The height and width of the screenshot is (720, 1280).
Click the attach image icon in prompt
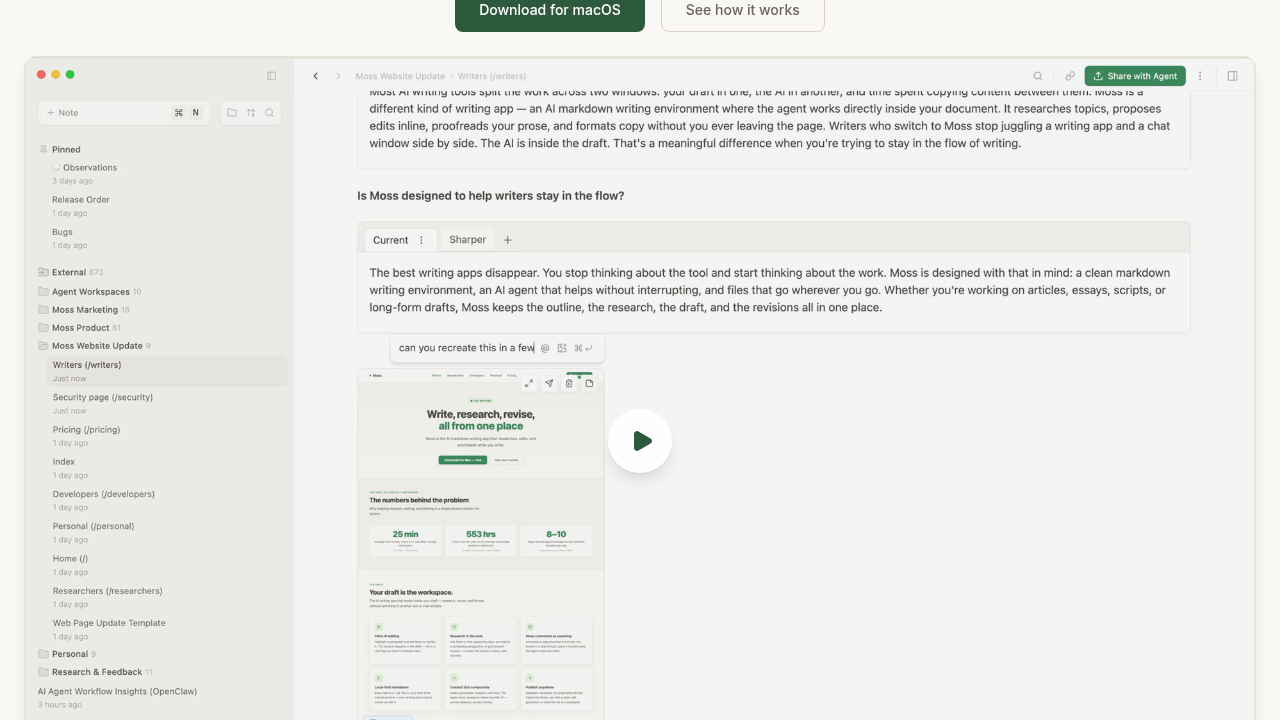(562, 348)
